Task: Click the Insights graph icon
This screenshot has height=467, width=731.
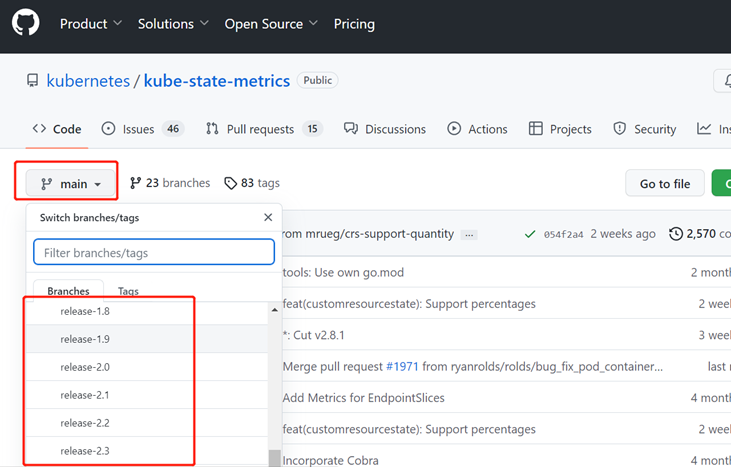Action: (703, 129)
